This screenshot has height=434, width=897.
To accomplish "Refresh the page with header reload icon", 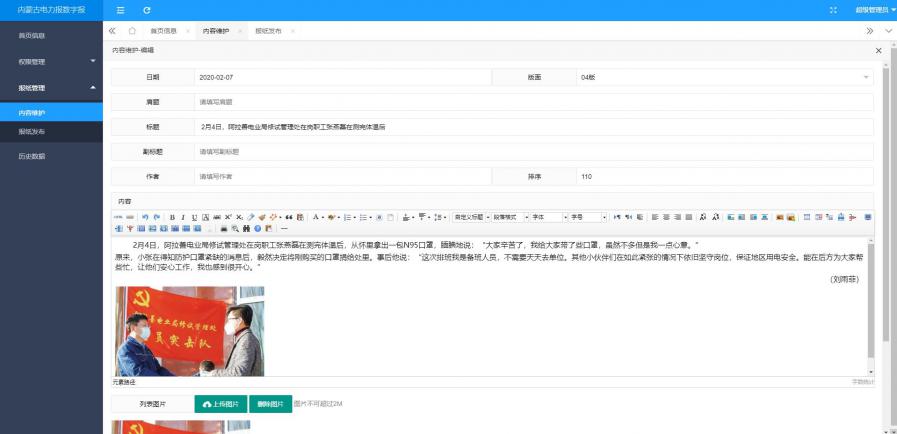I will click(147, 10).
